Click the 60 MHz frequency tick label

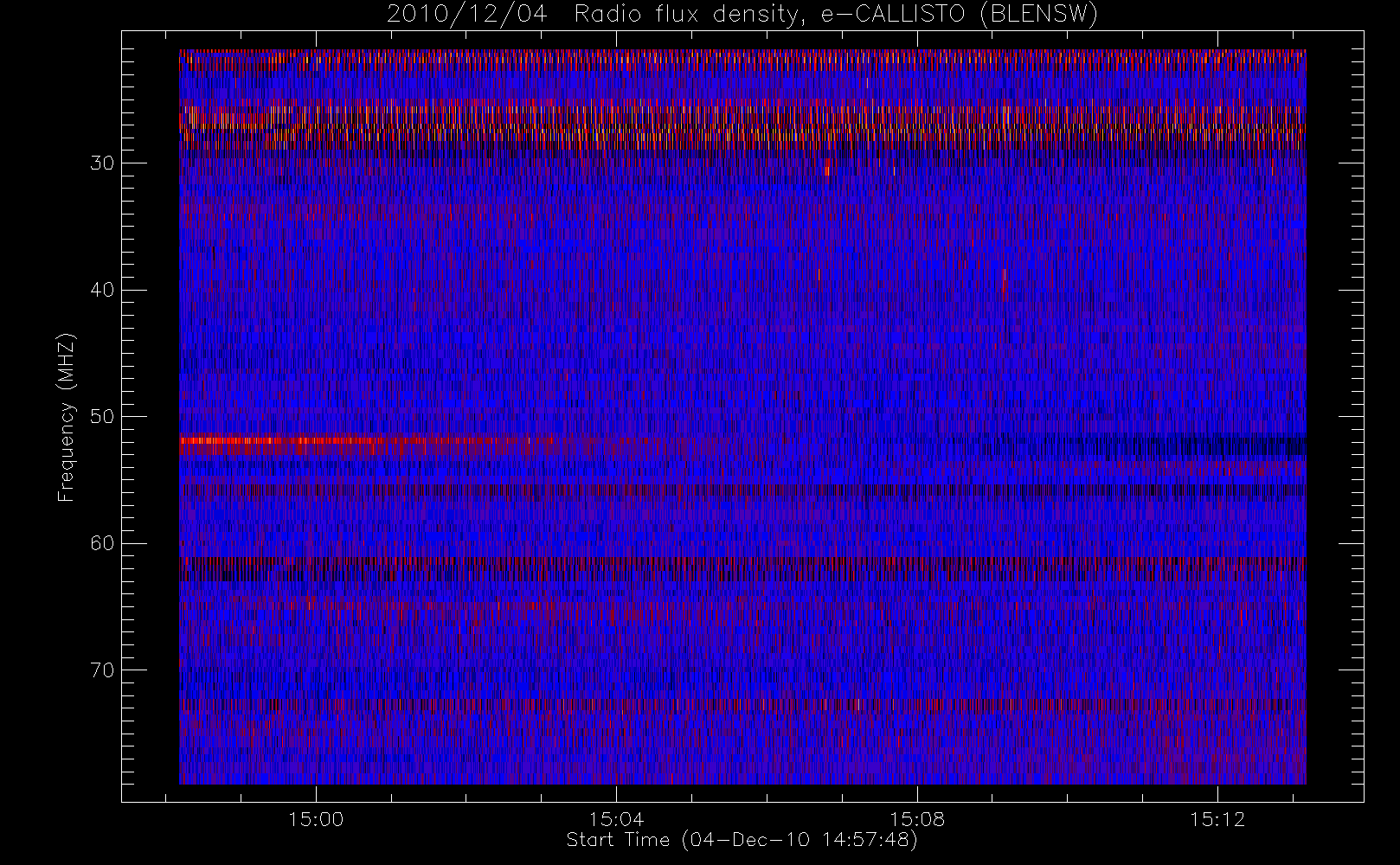tap(102, 543)
